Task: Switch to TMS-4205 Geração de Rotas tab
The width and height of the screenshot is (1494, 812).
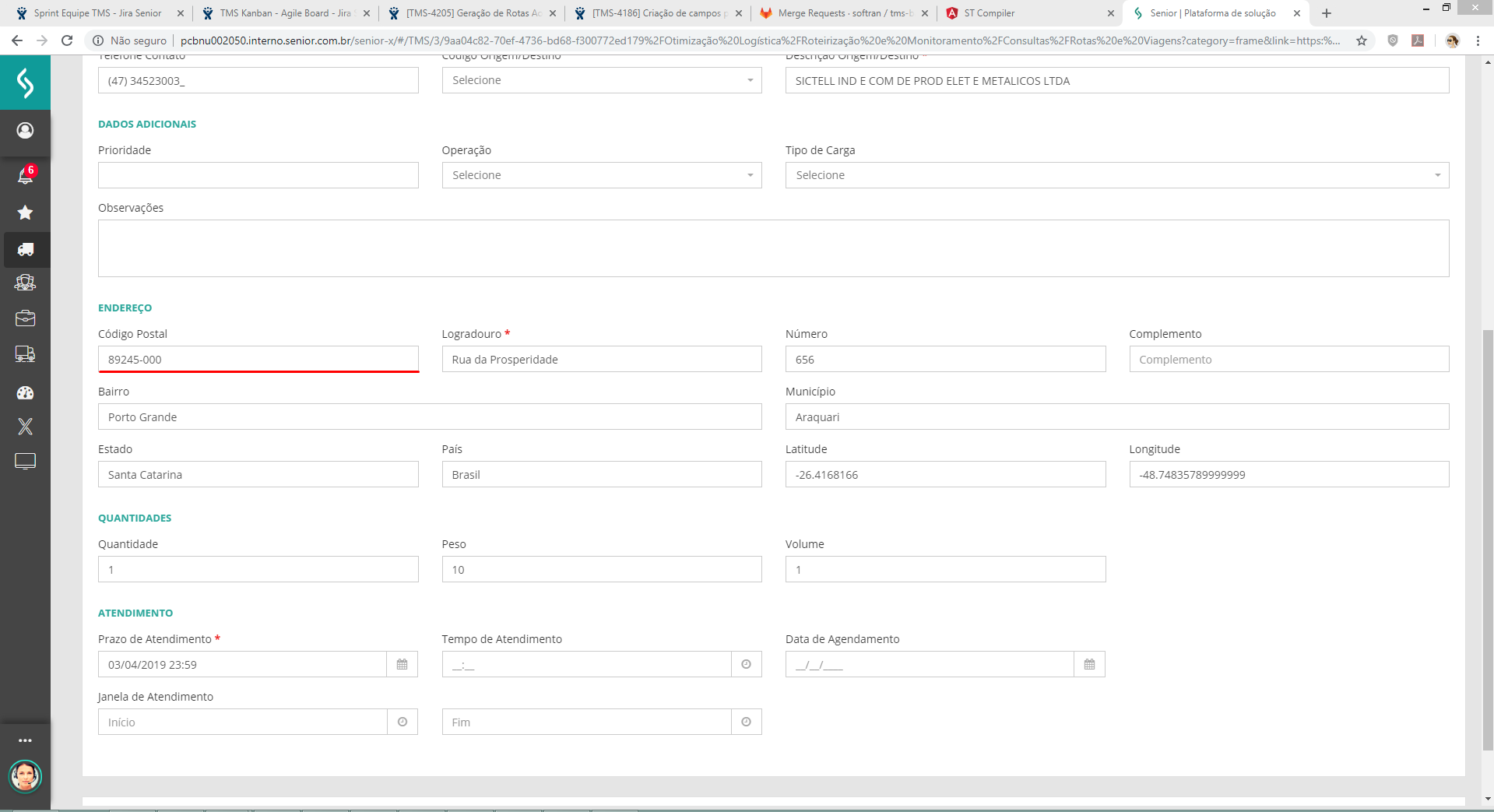Action: 471,13
